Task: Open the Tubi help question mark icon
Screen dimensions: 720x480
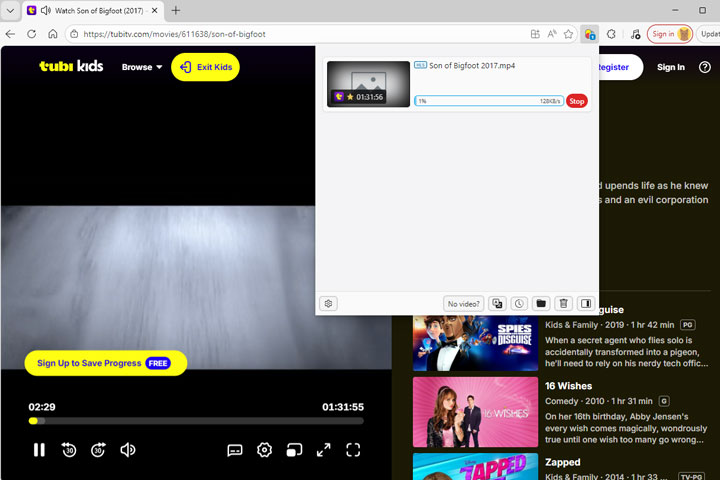Action: point(704,67)
